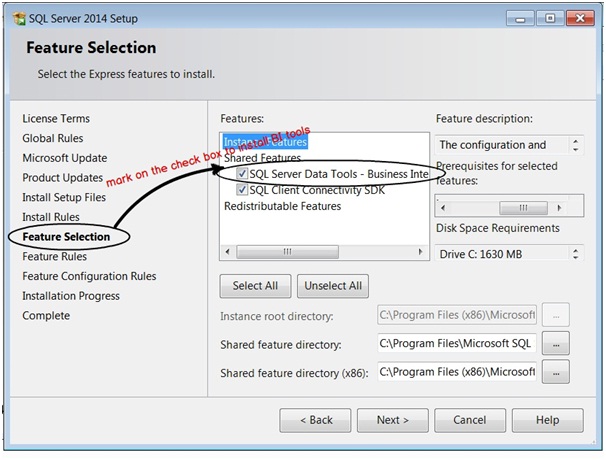This screenshot has height=460, width=606.
Task: Select Redistributable Features tree item
Action: pos(283,206)
